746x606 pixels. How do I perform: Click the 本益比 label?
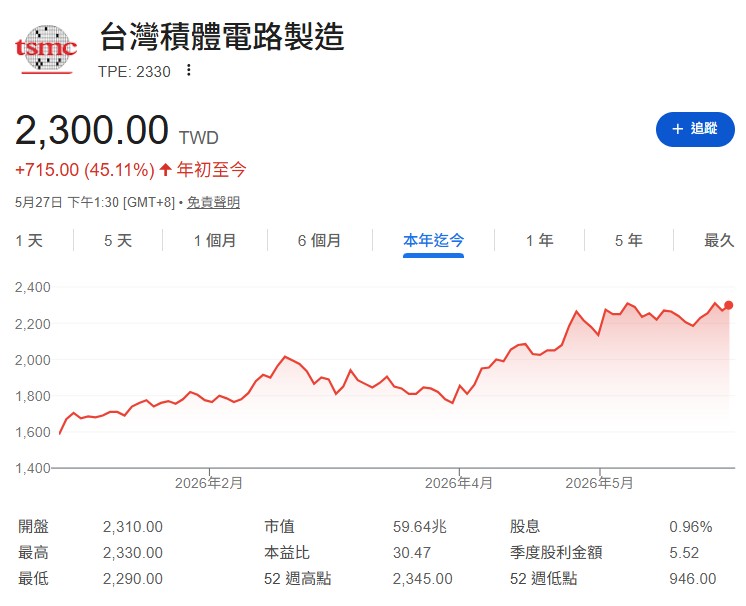point(287,553)
